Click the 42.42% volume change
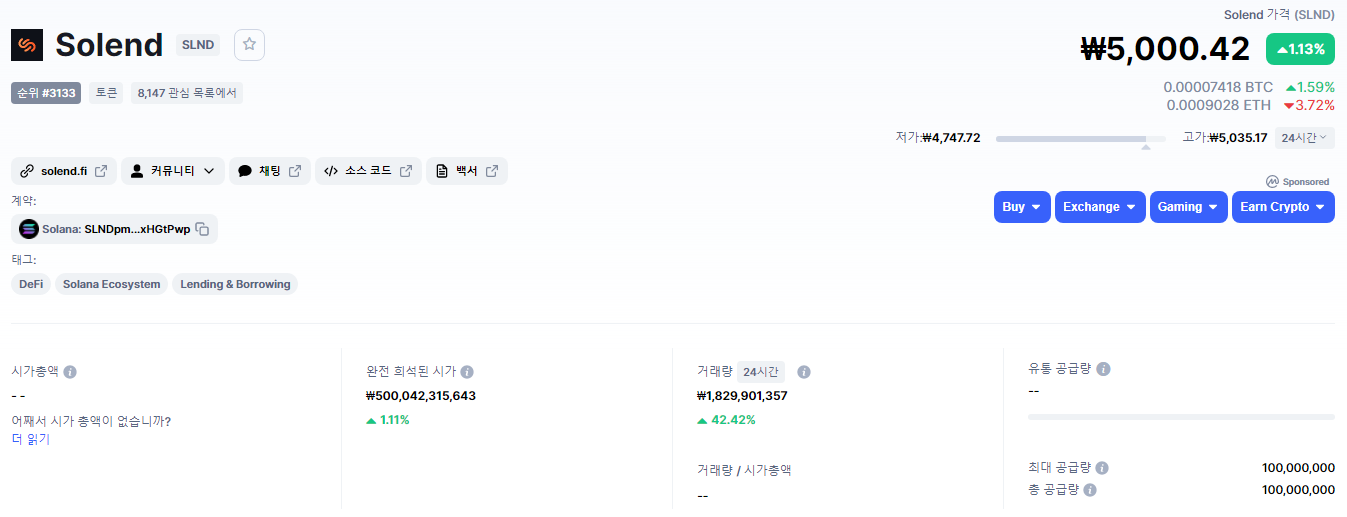Image resolution: width=1347 pixels, height=517 pixels. (x=726, y=420)
